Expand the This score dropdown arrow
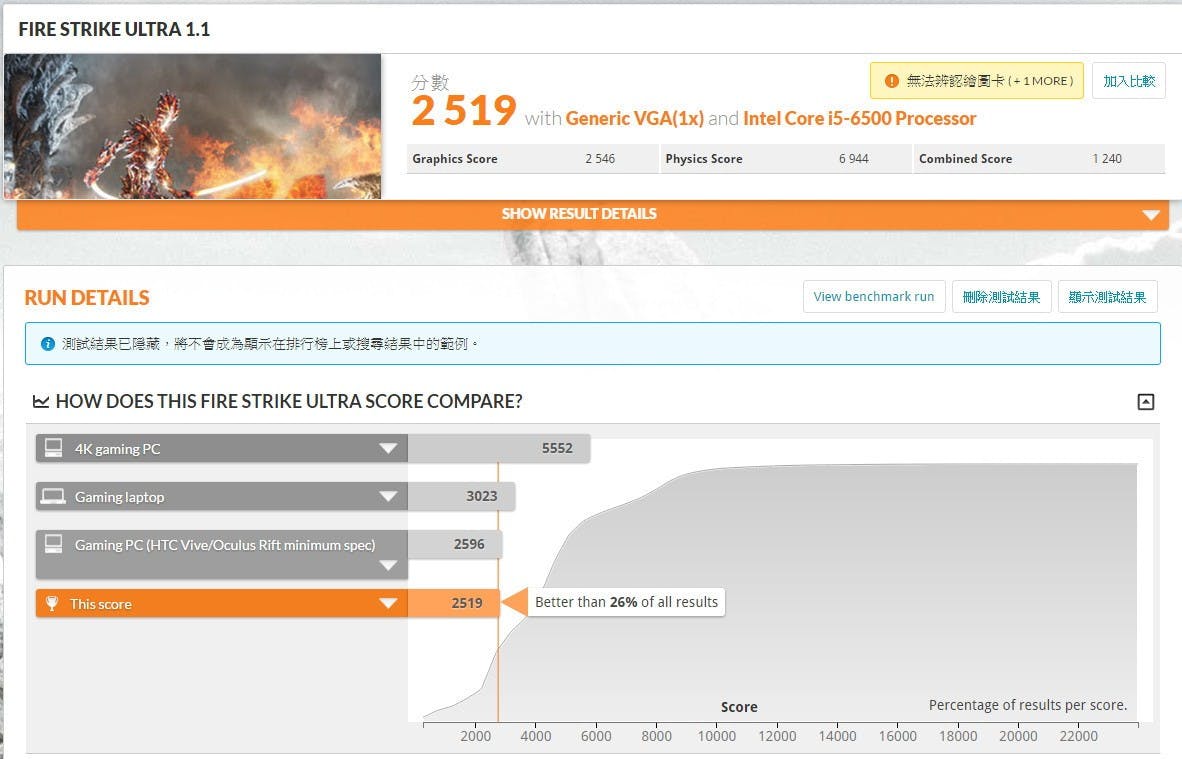Image resolution: width=1182 pixels, height=759 pixels. coord(388,604)
